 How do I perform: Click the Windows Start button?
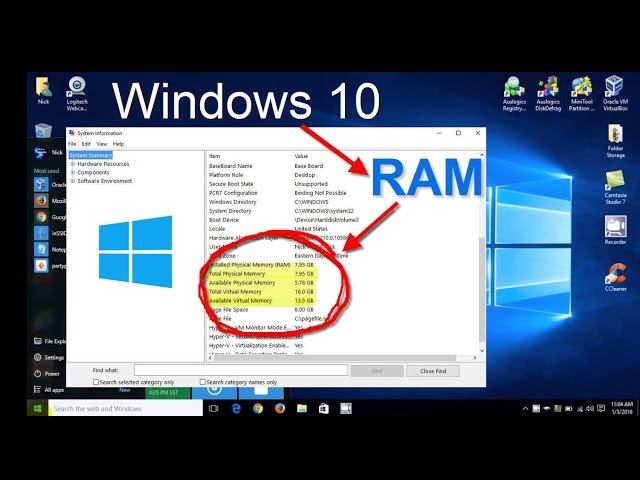(x=38, y=408)
